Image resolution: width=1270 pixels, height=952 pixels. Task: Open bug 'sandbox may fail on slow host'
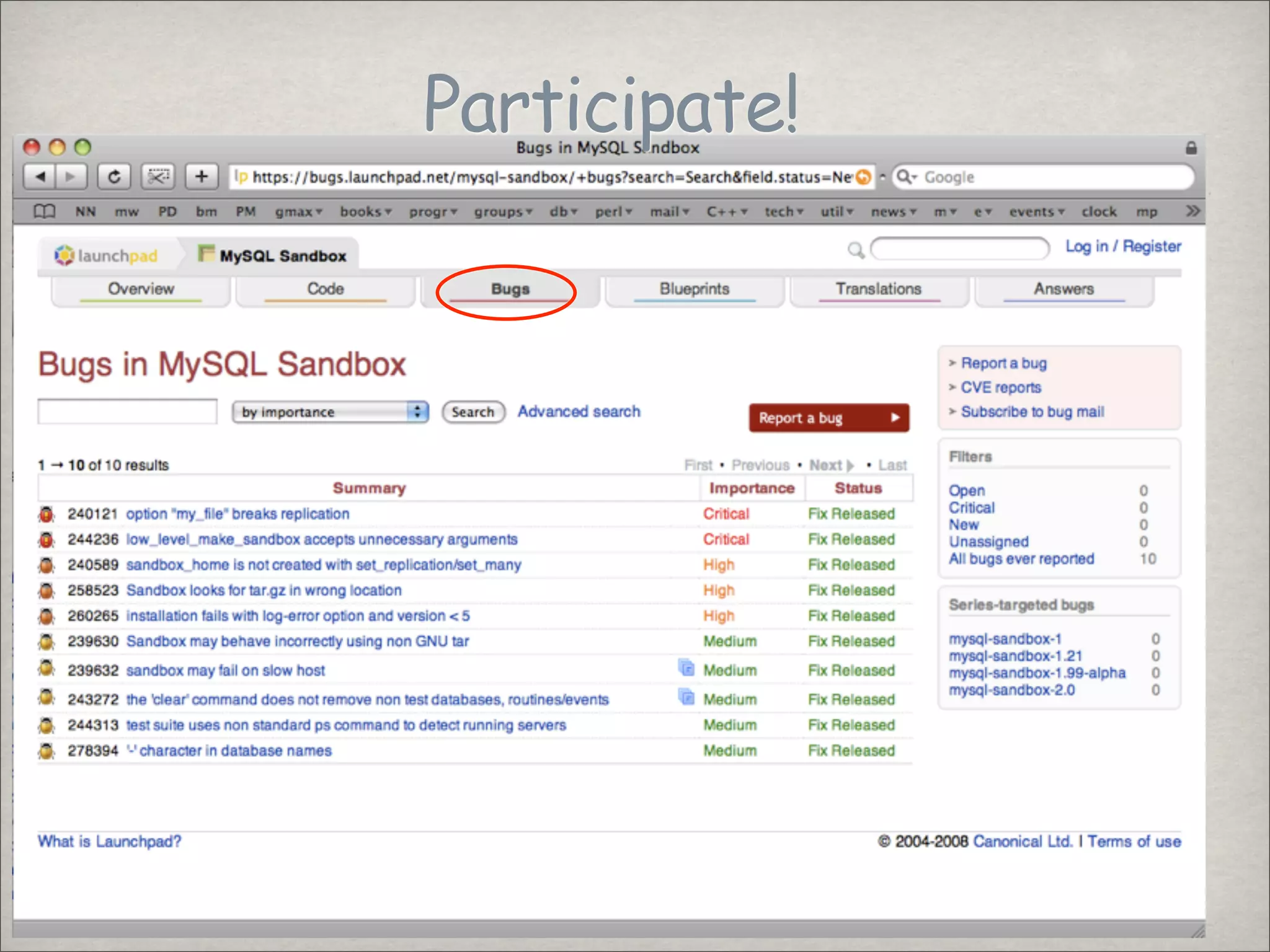pyautogui.click(x=226, y=671)
